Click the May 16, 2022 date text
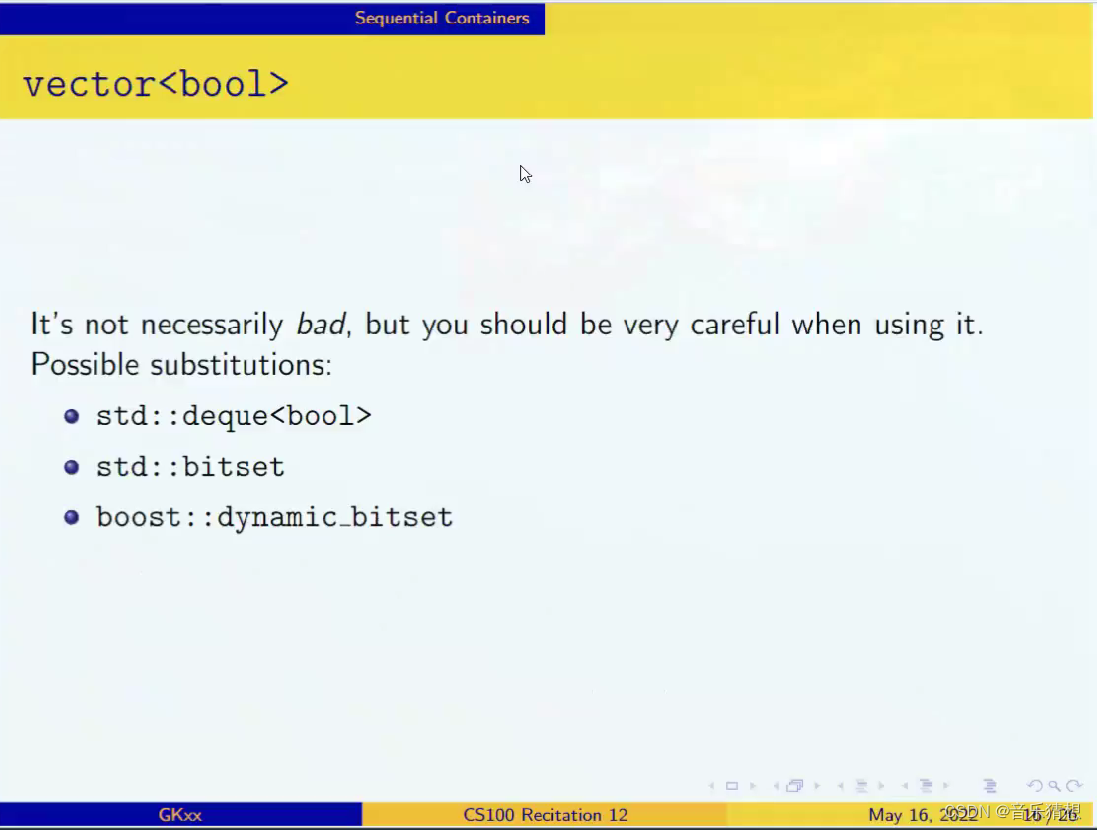Image resolution: width=1097 pixels, height=830 pixels. tap(923, 815)
